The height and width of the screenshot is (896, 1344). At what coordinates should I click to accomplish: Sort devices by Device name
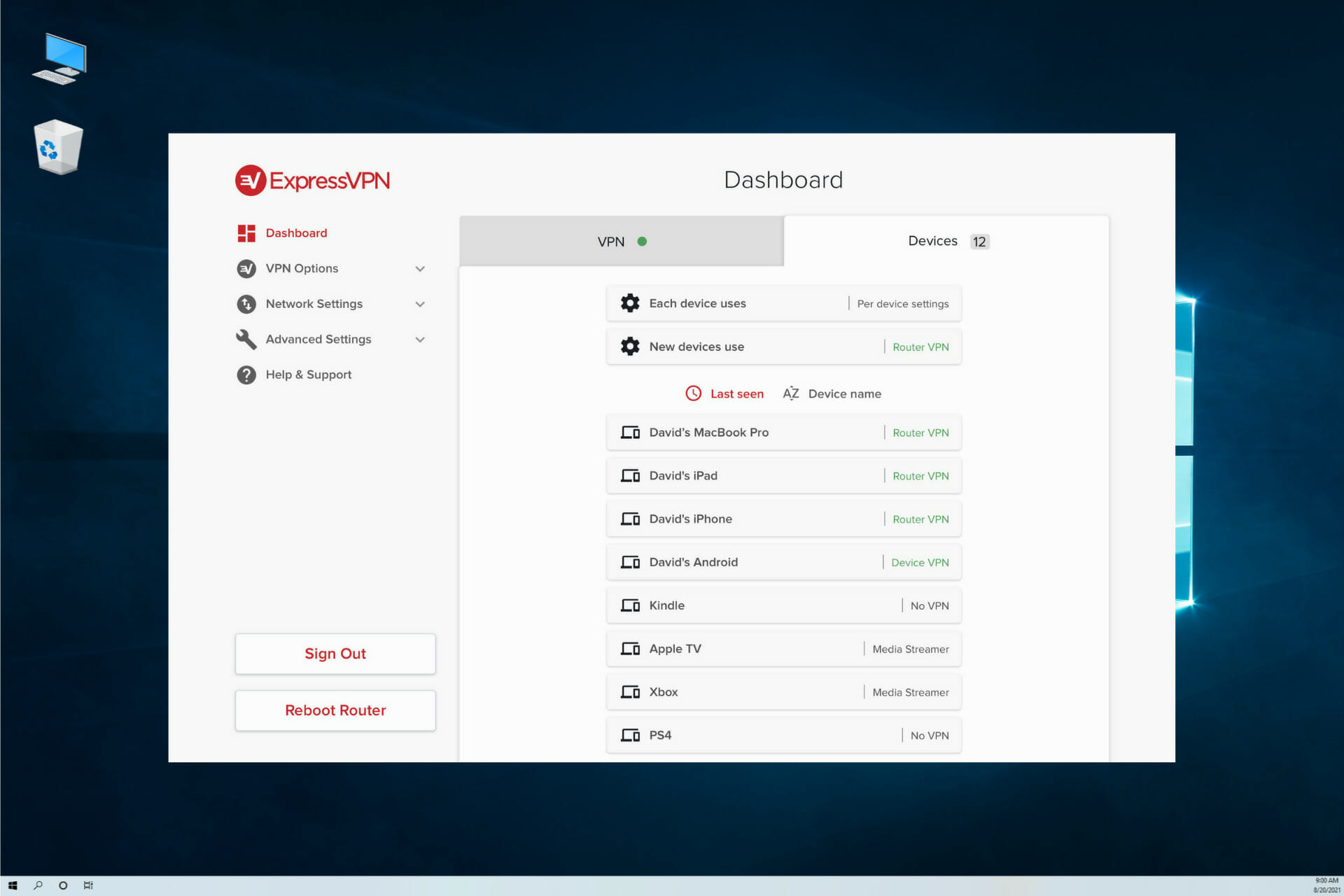[x=844, y=394]
